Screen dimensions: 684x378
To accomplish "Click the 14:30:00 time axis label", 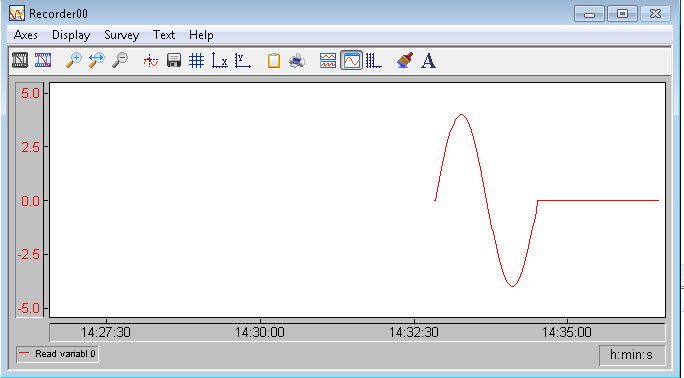I will tap(260, 333).
